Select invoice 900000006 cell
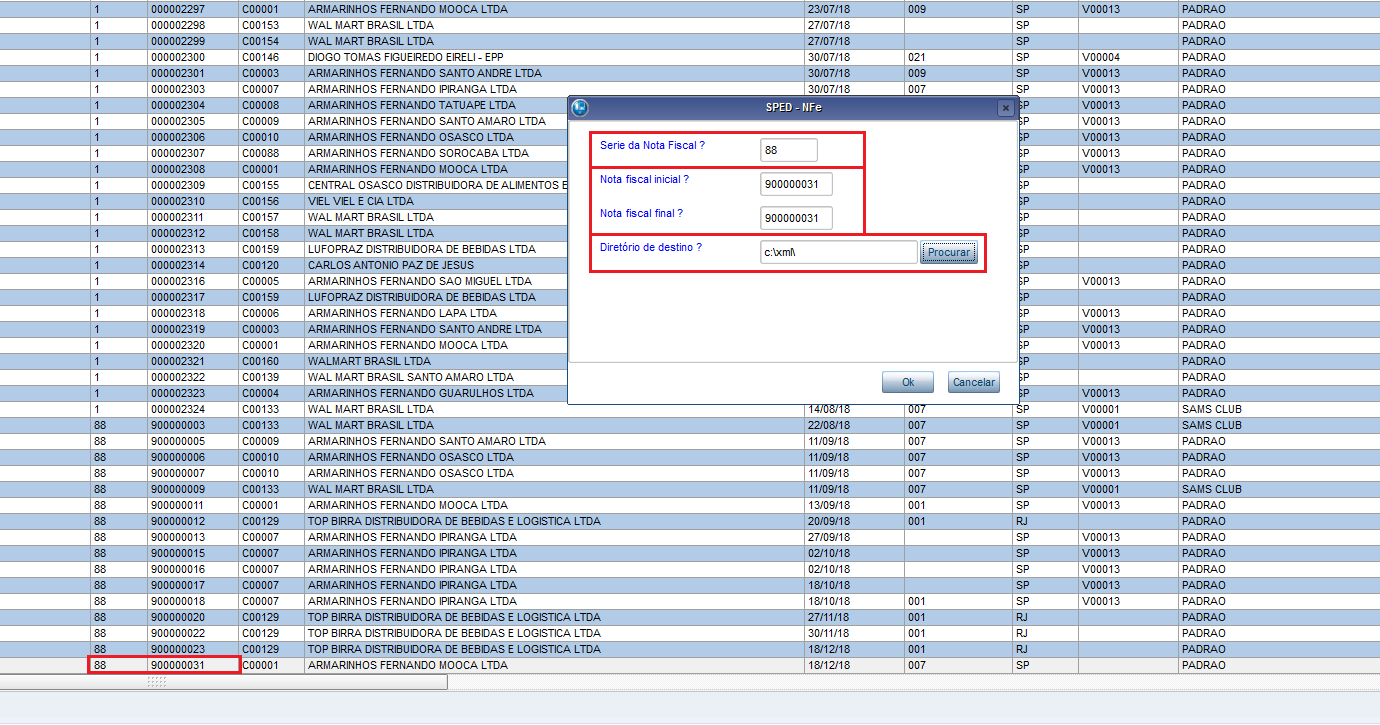The width and height of the screenshot is (1380, 725). click(x=193, y=457)
